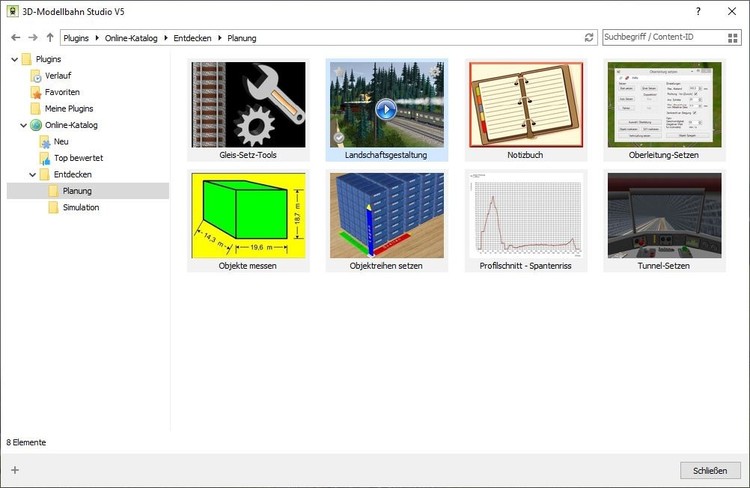Open Objekte messen plugin thumbnail
The width and height of the screenshot is (750, 488).
point(248,215)
